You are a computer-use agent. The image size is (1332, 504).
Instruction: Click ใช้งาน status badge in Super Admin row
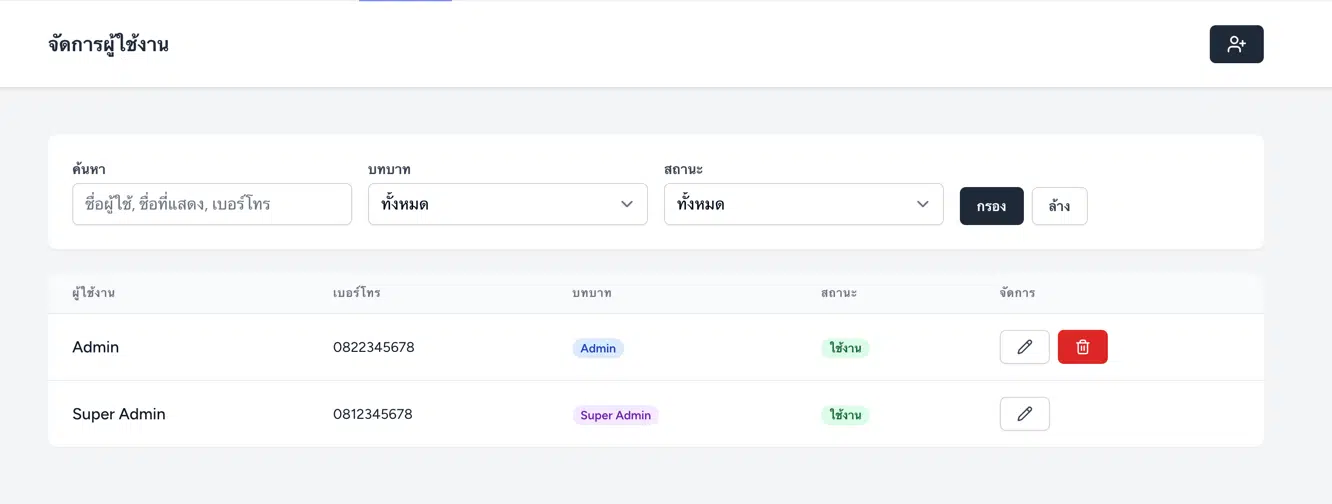click(845, 415)
